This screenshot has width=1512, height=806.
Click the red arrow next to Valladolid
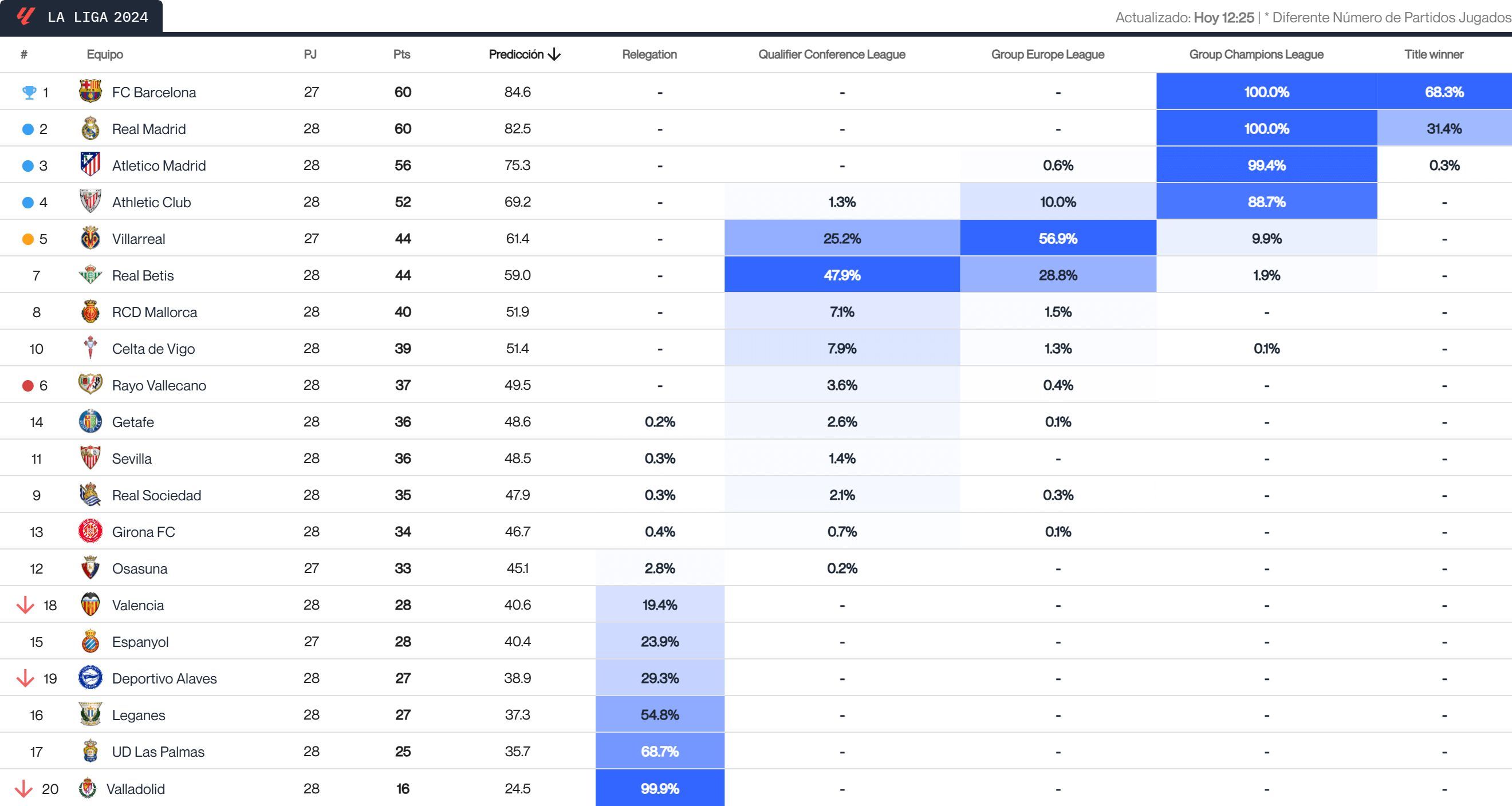25,788
